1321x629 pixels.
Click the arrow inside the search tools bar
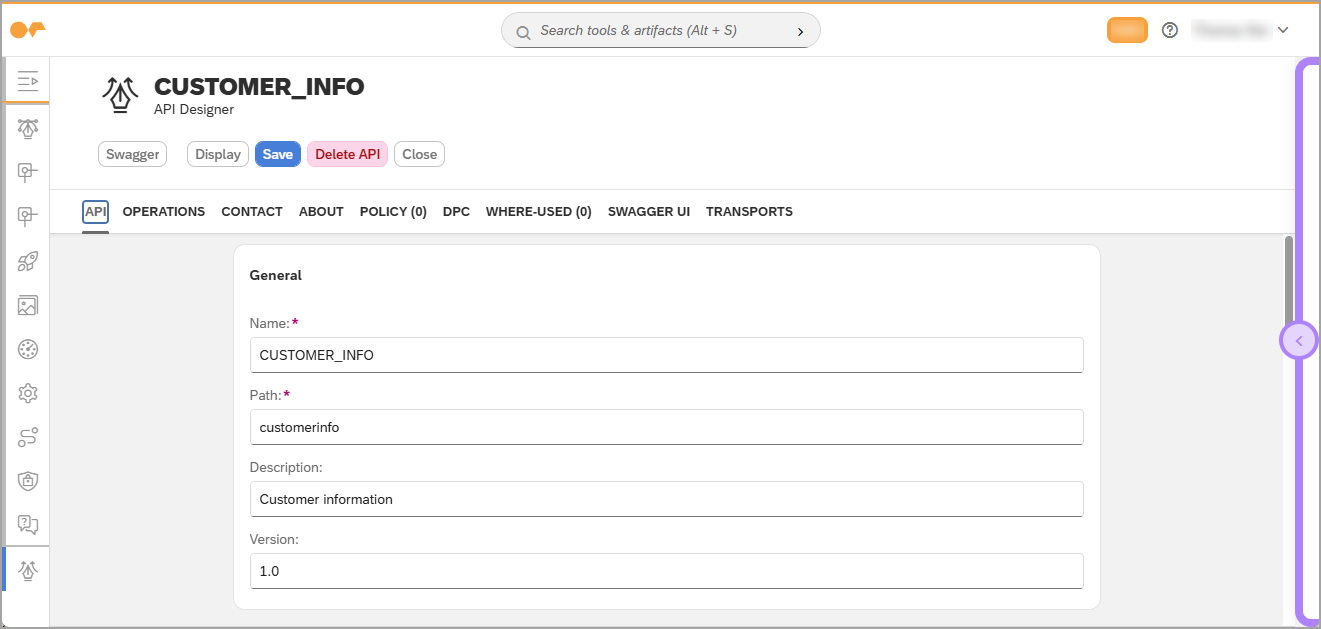[799, 31]
